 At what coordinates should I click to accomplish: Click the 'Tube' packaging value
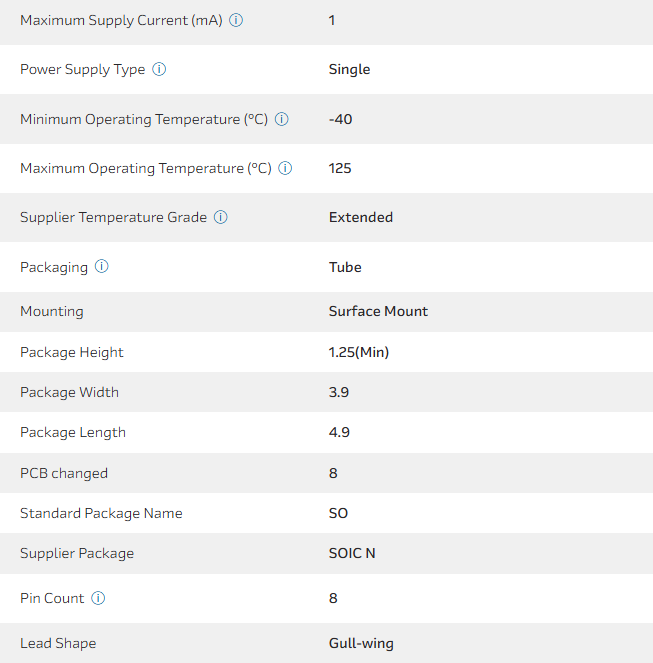[x=345, y=267]
